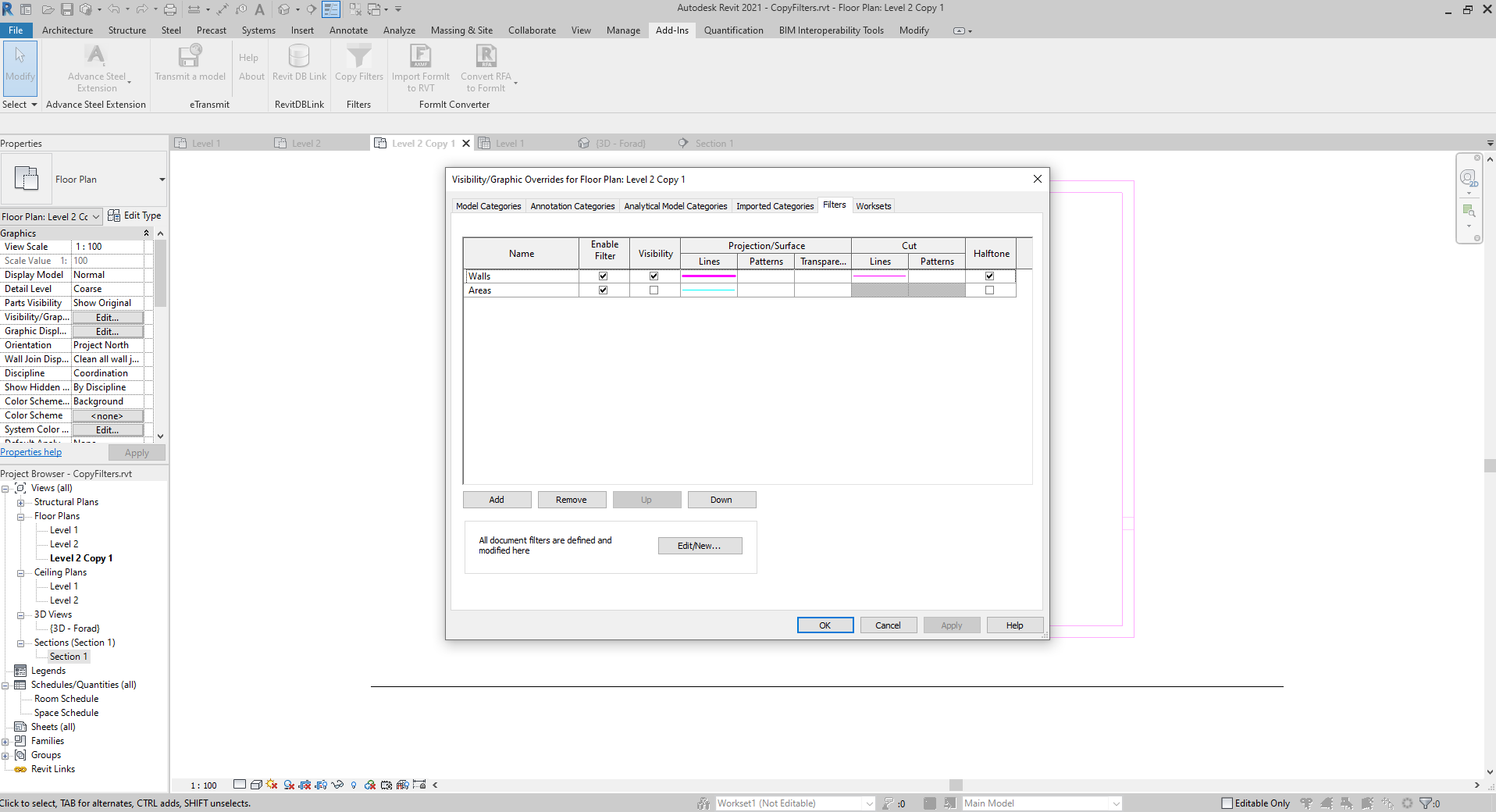Screen dimensions: 1496x812
Task: Expand the Structural Plans tree node
Action: [x=20, y=502]
